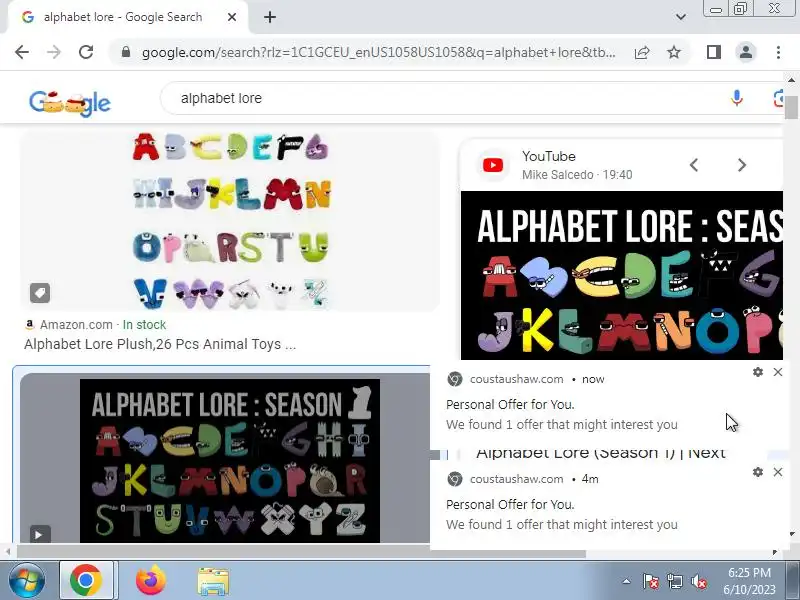The height and width of the screenshot is (600, 800).
Task: Dismiss the 'now' coustaushaw notification
Action: point(778,372)
